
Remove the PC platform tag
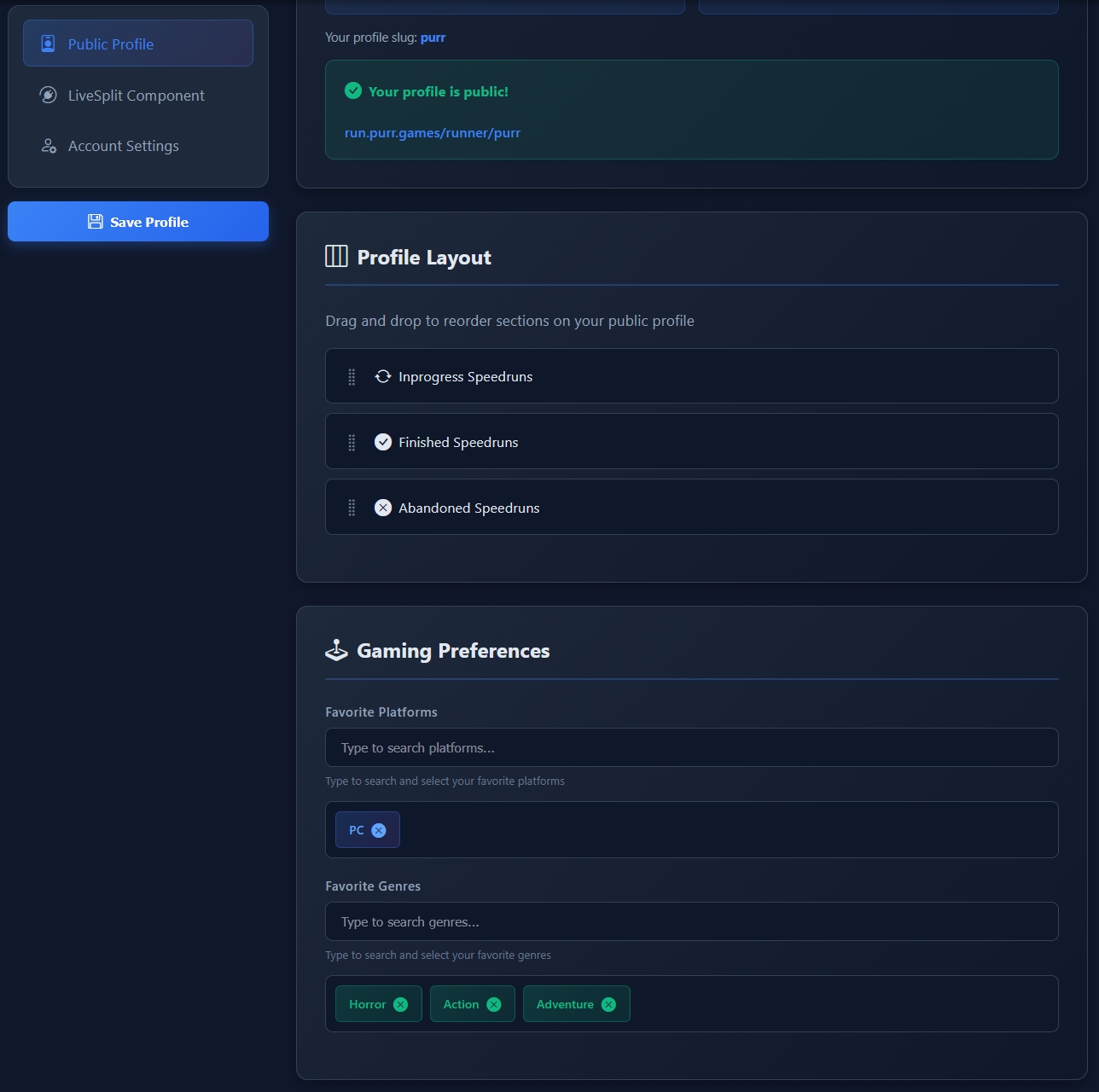[x=379, y=830]
